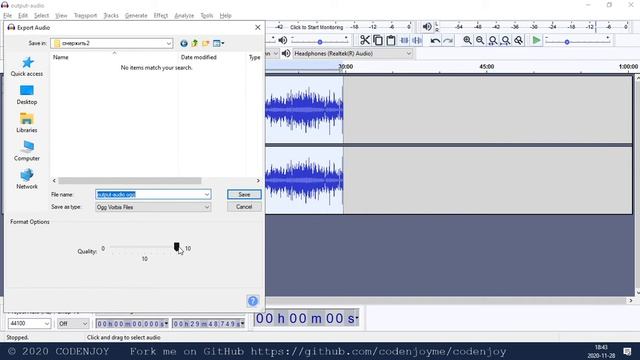Open the View Menu icon in dialog
This screenshot has height=360, width=640.
tap(218, 43)
